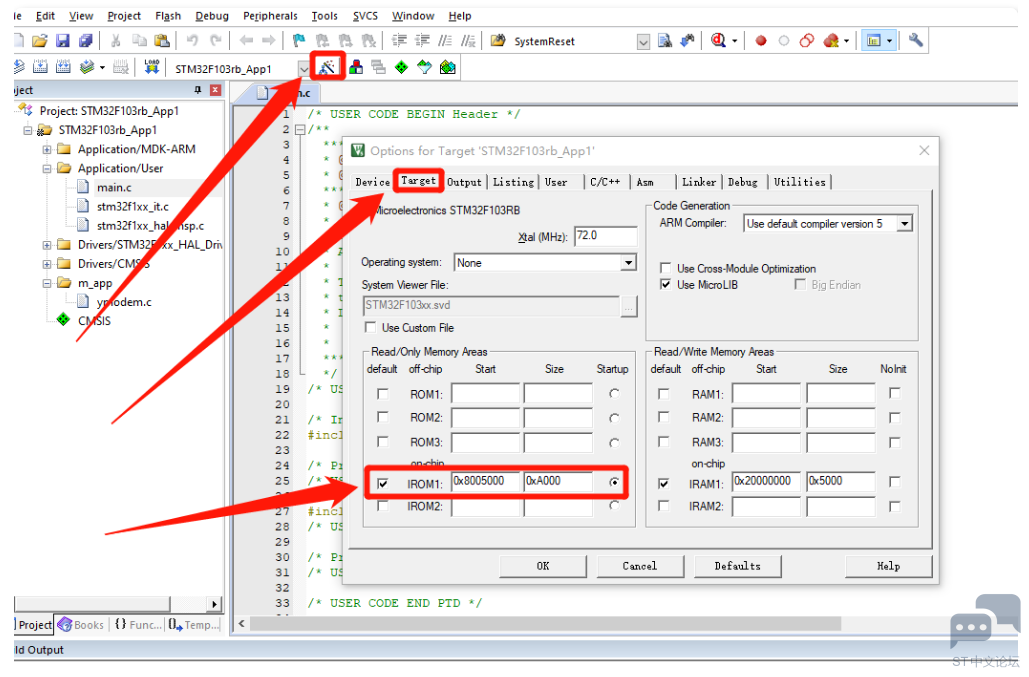Click the Save file toolbar icon
Screen dimensions: 1029x677
(62, 41)
